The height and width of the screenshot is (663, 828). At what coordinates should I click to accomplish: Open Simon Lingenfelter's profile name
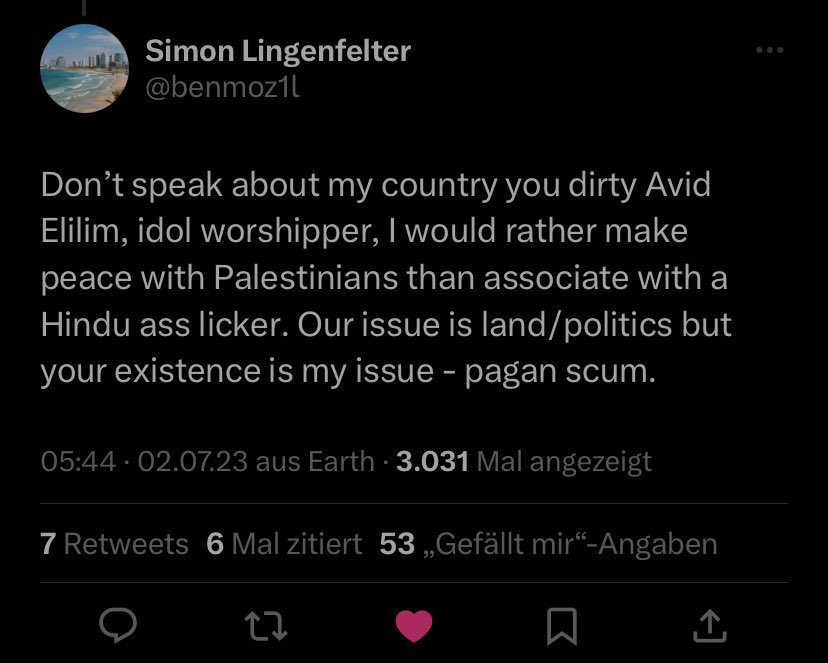click(x=278, y=52)
